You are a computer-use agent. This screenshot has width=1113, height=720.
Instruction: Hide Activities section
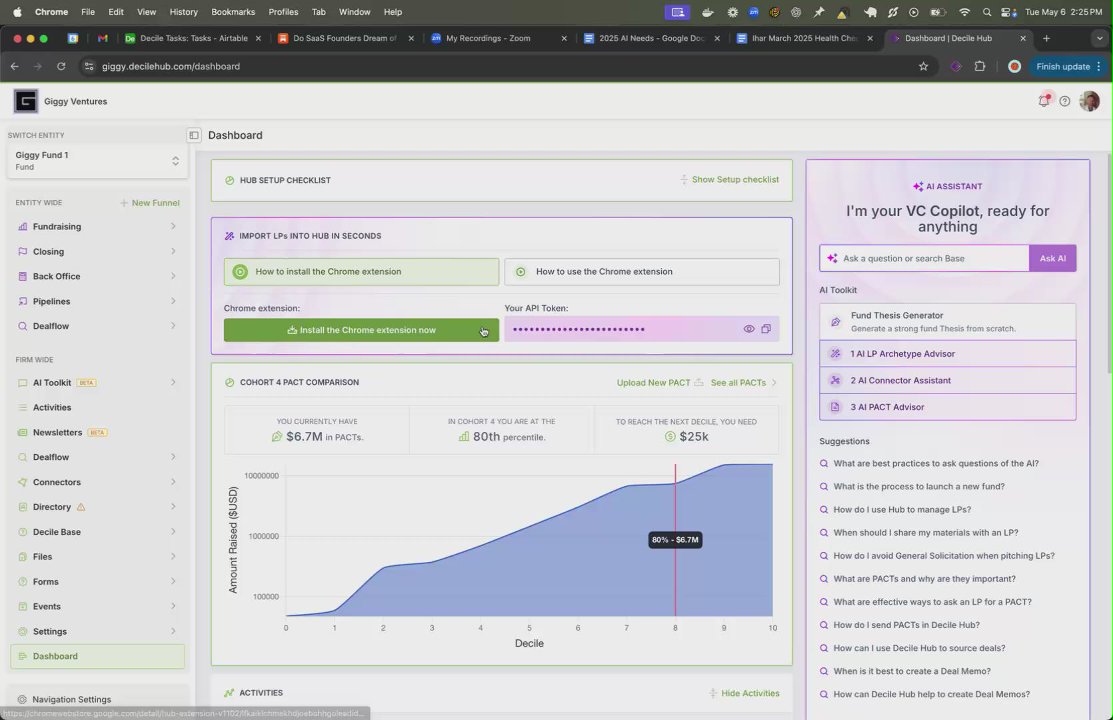(x=744, y=693)
